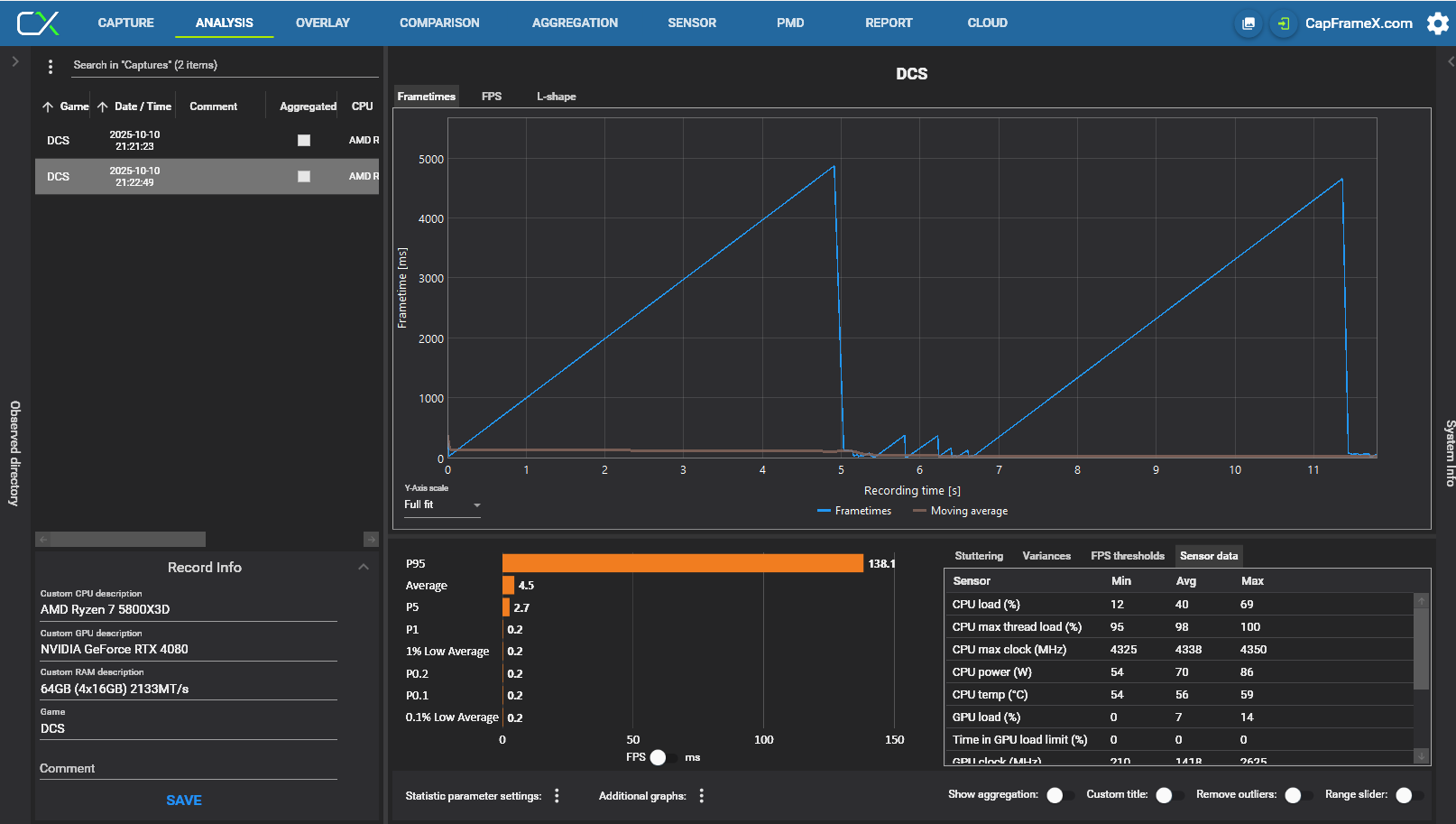The width and height of the screenshot is (1456, 824).
Task: Tick Aggregated checkbox for 21:21:23 record
Action: 304,140
